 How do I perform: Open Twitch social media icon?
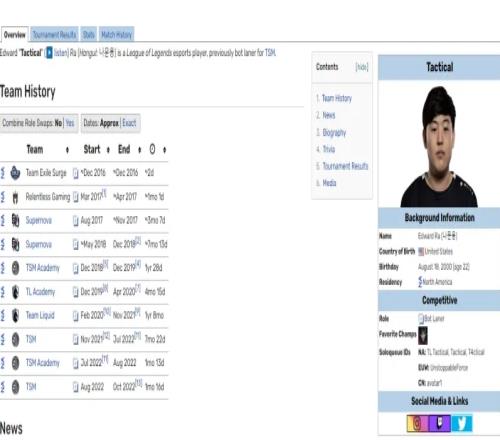pyautogui.click(x=439, y=423)
